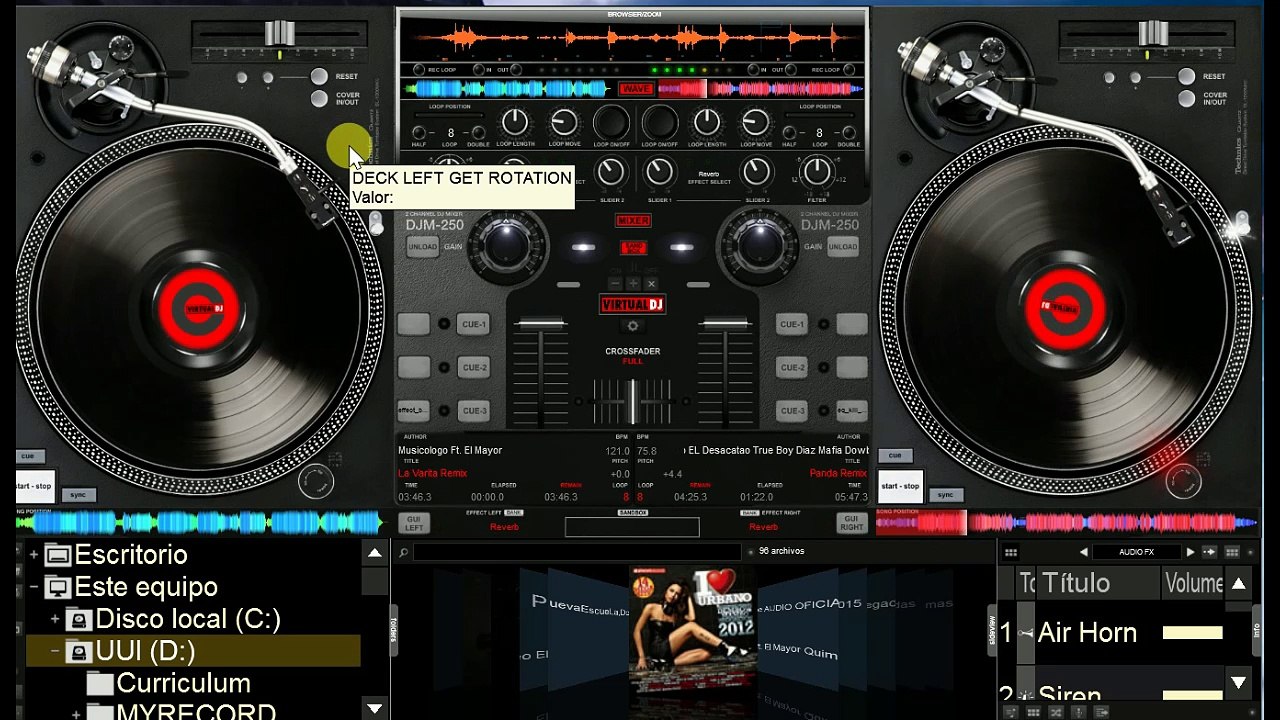The image size is (1280, 720).
Task: Click the plus button under SANDBOX
Action: 632,284
